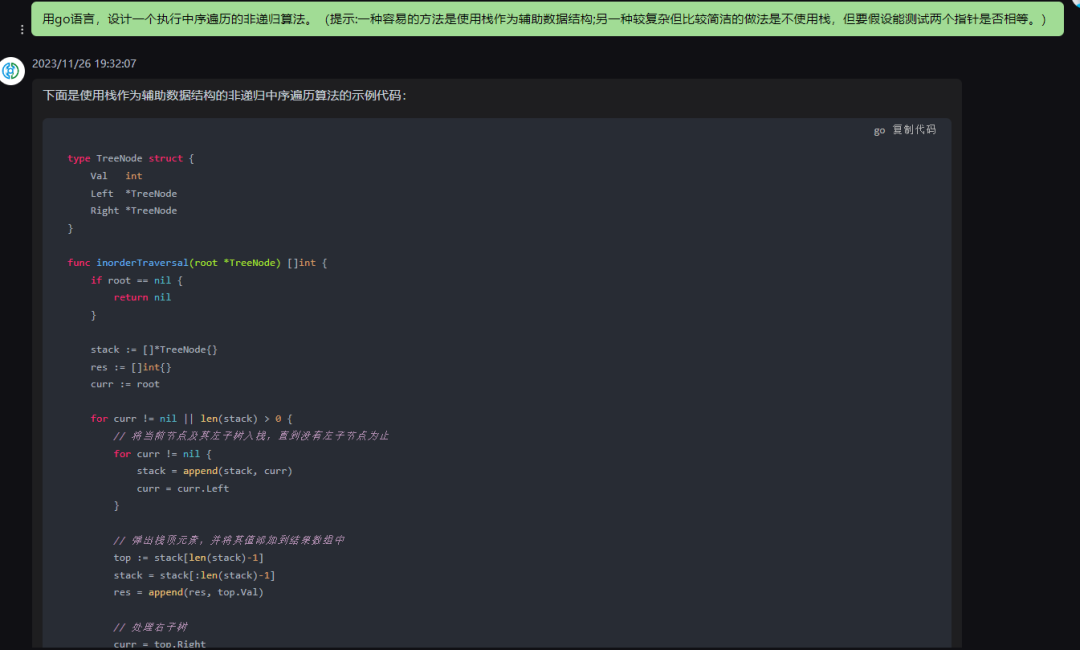
Task: Click the line 'stack = append(stack, curr)'
Action: click(214, 471)
